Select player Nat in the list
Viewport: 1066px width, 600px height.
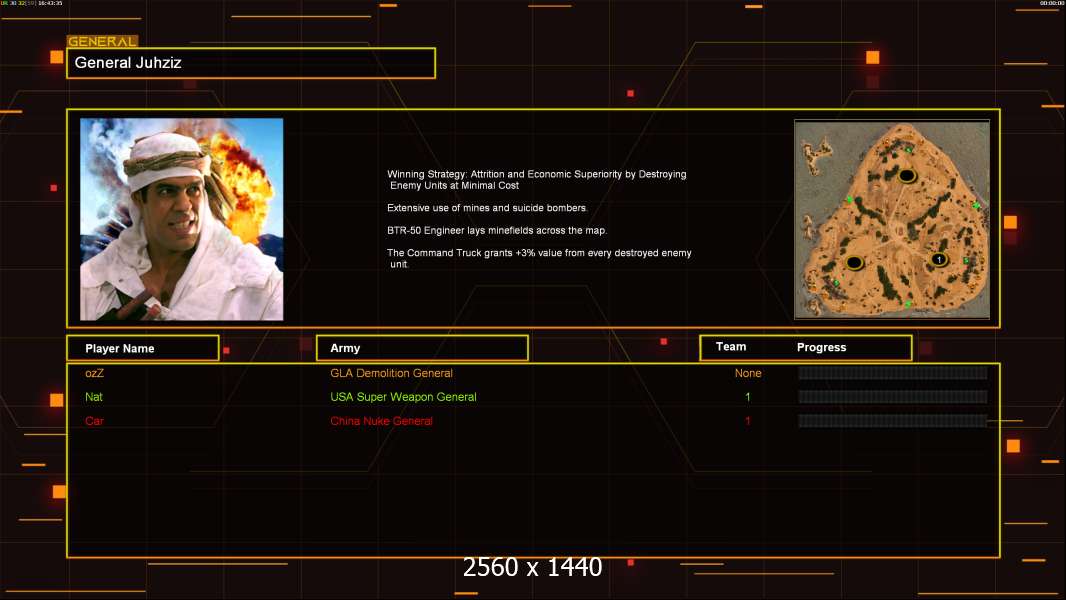[94, 397]
